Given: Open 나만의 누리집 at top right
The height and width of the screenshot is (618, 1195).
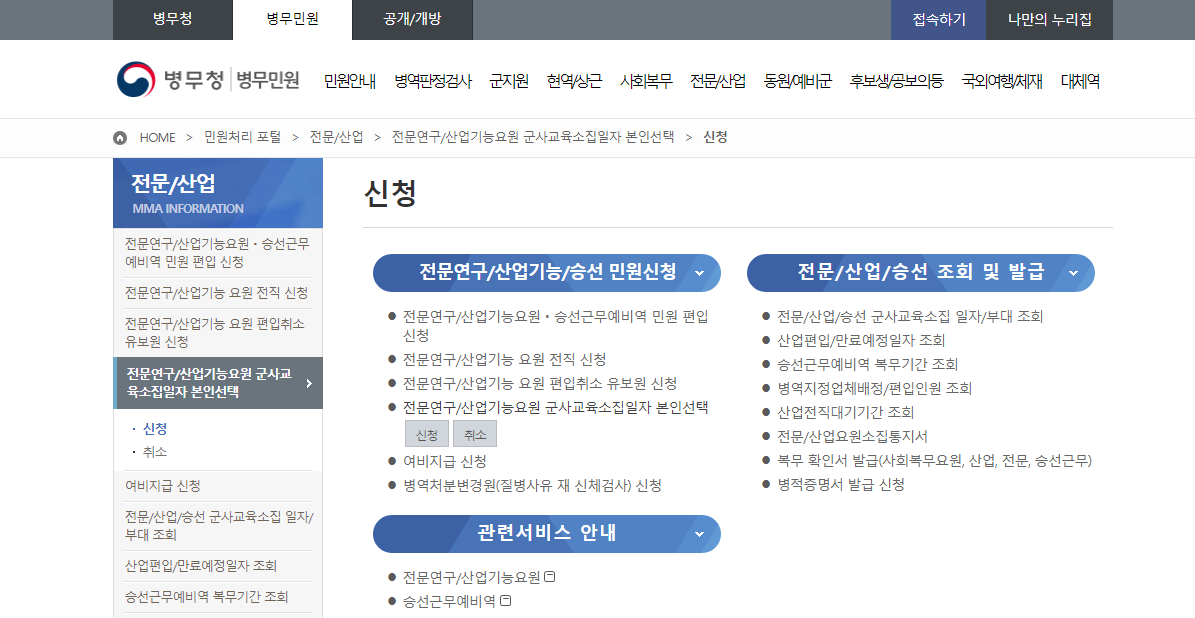Looking at the screenshot, I should click(x=1049, y=20).
